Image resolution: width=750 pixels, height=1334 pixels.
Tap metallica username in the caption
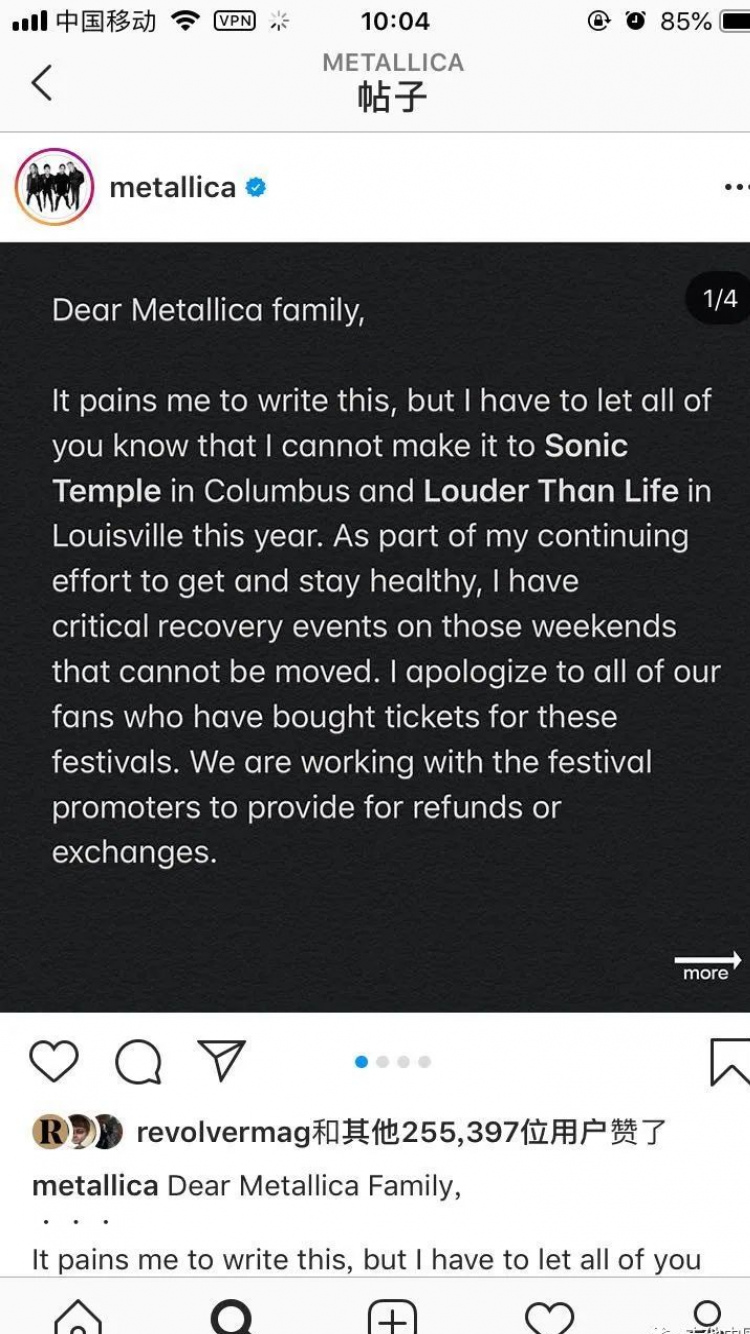point(95,1186)
